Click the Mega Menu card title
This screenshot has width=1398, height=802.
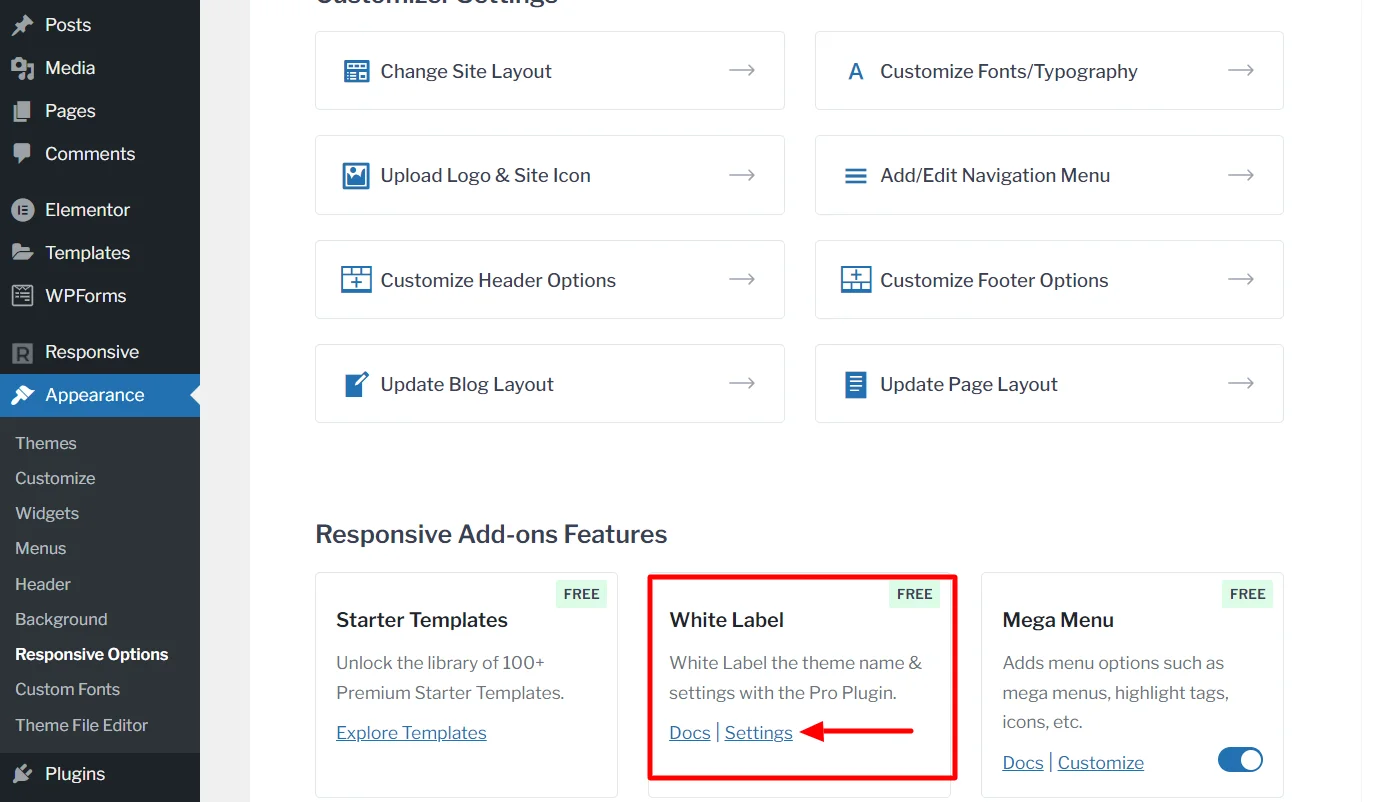(x=1058, y=620)
